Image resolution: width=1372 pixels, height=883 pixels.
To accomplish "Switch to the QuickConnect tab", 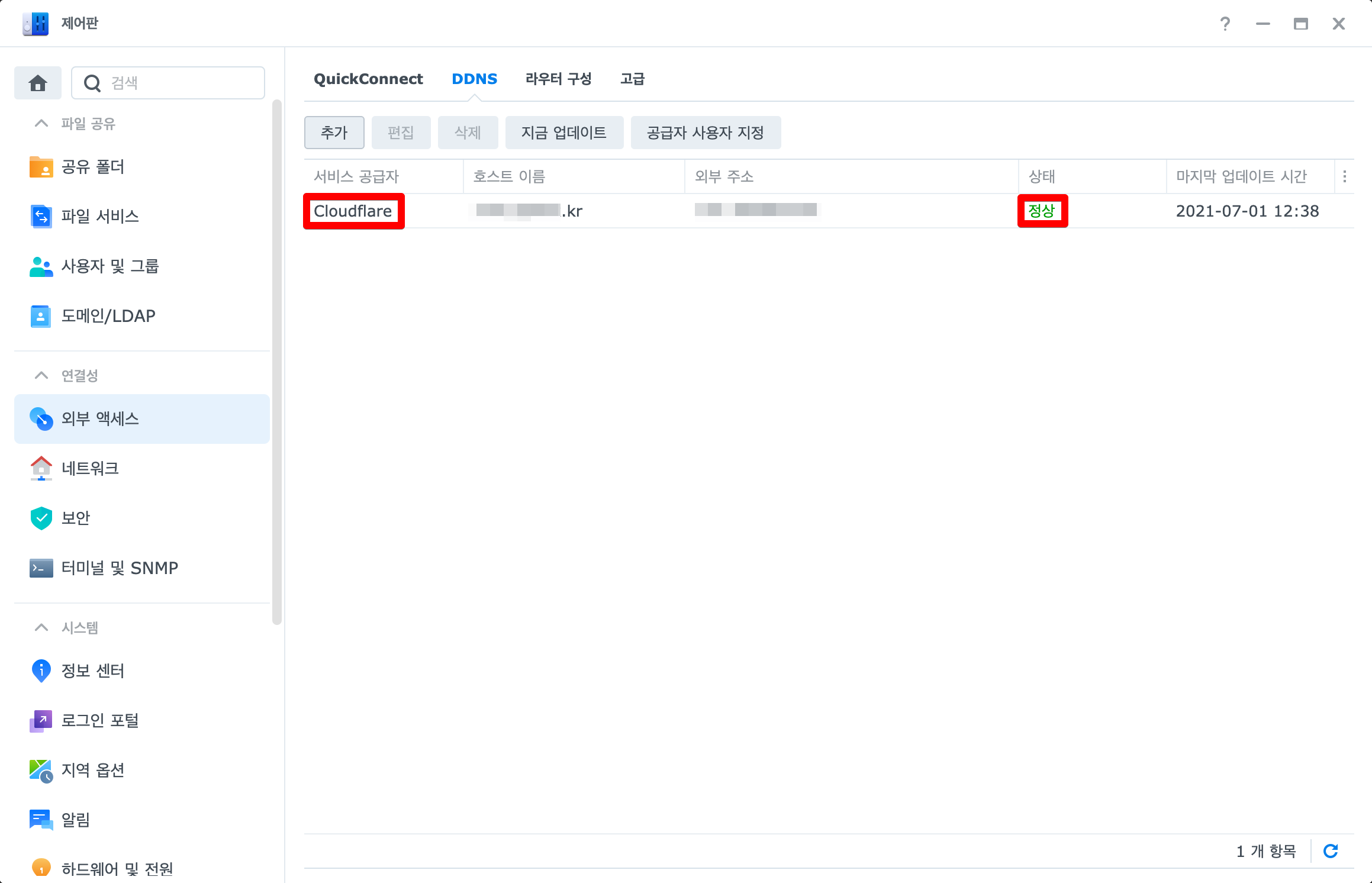I will coord(368,79).
